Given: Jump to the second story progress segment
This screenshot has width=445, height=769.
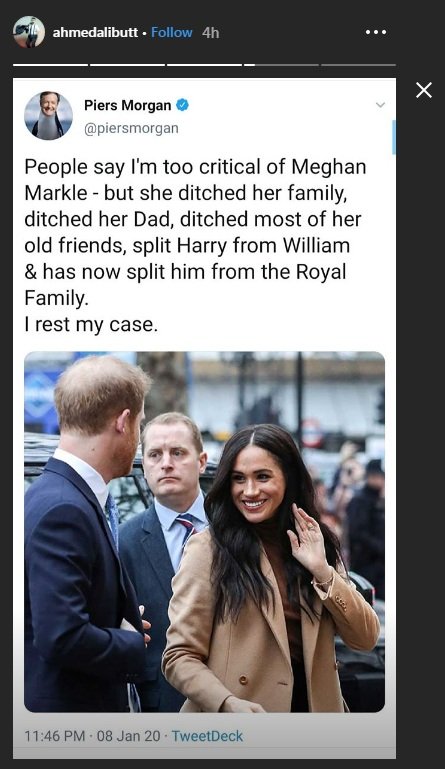Looking at the screenshot, I should point(128,65).
